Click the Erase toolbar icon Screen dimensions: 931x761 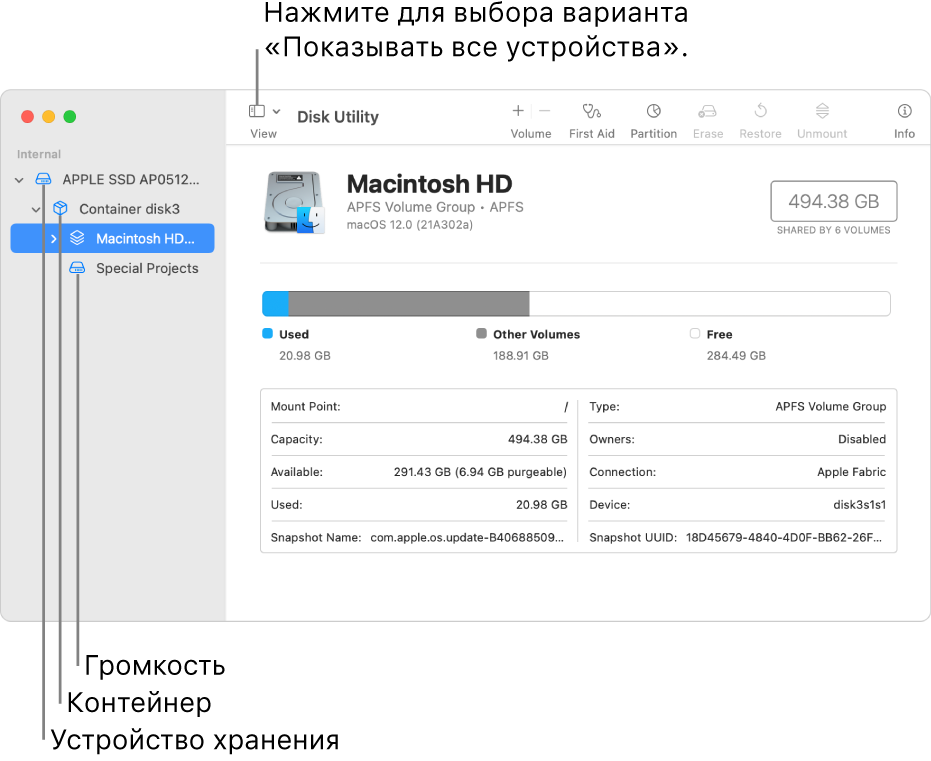point(707,111)
